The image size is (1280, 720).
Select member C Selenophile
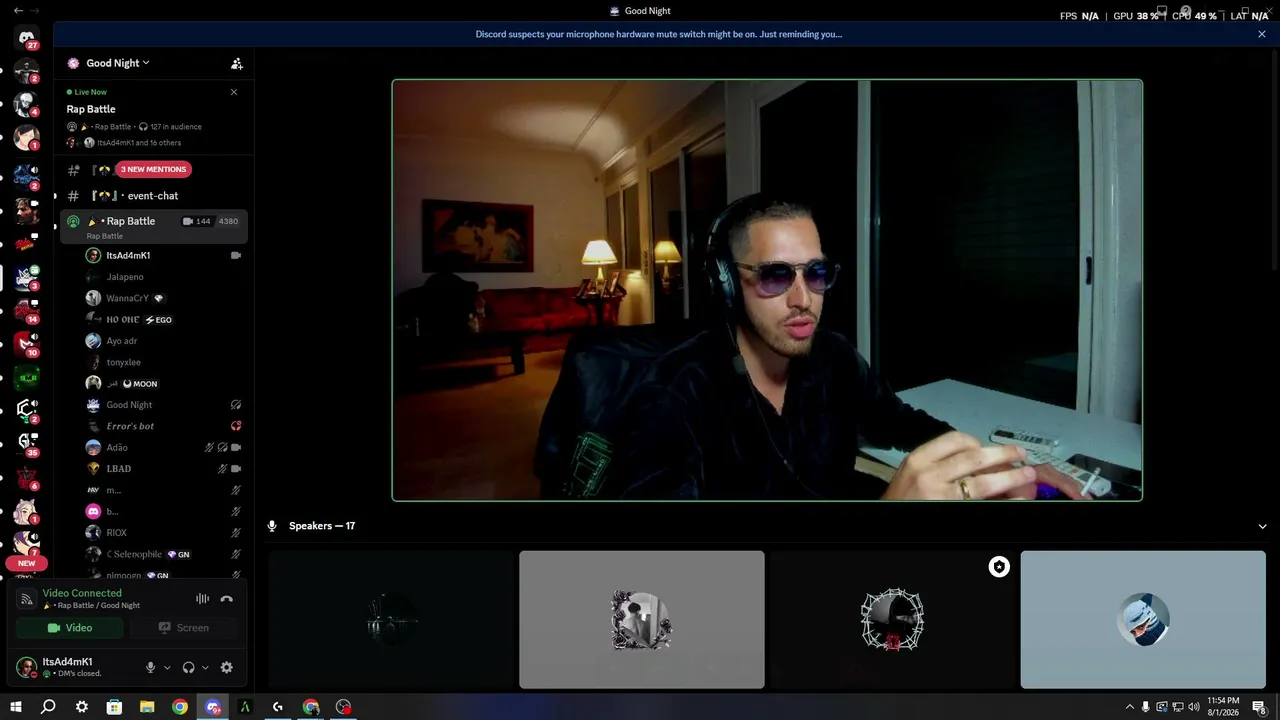tap(153, 554)
